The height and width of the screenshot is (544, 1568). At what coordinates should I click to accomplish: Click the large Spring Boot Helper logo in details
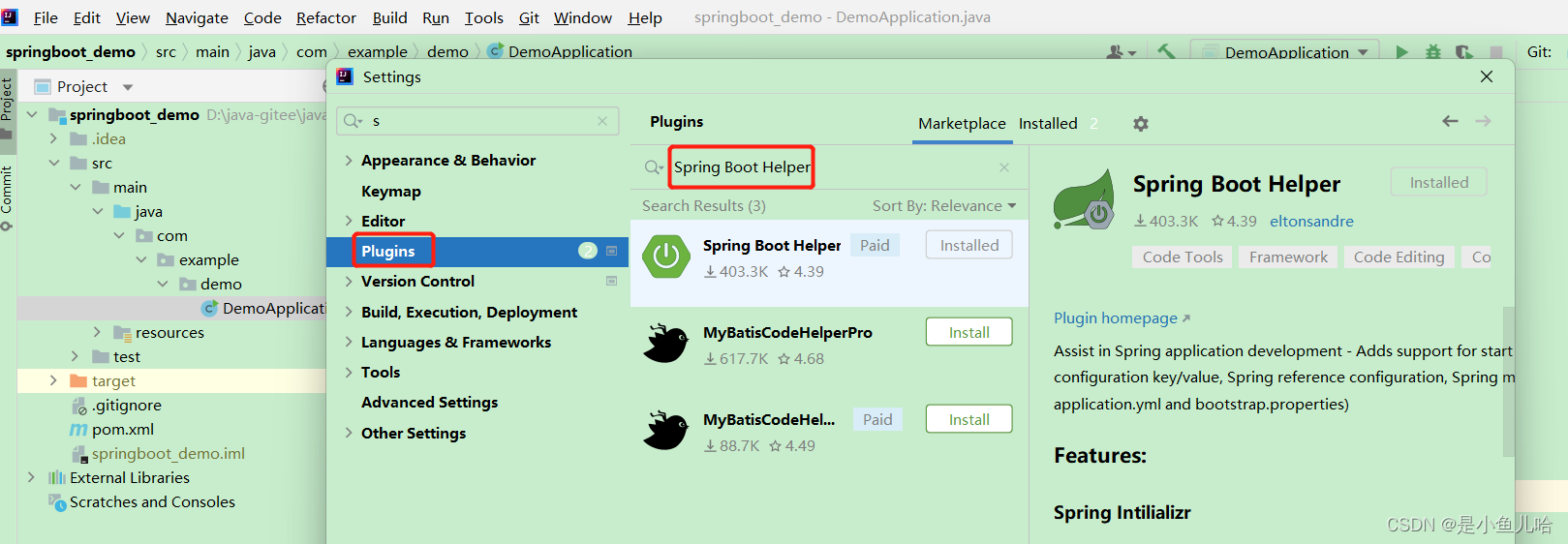1085,198
